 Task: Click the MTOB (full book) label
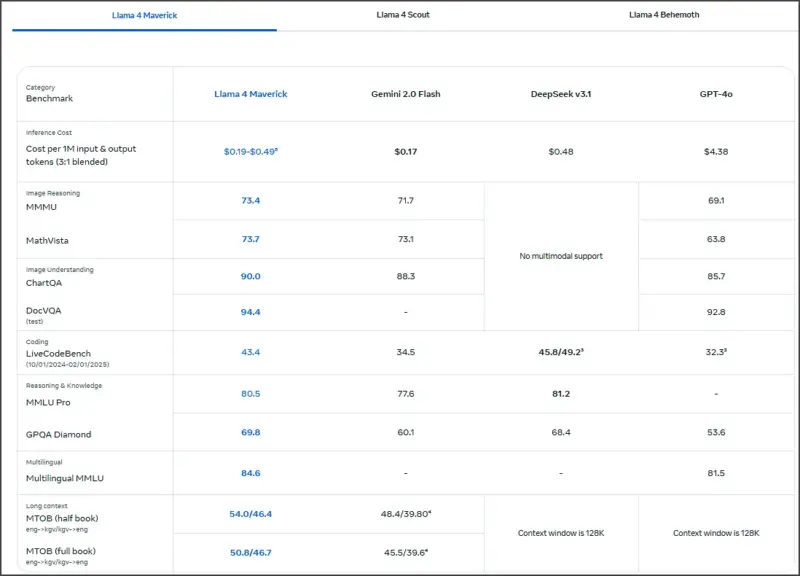(61, 551)
